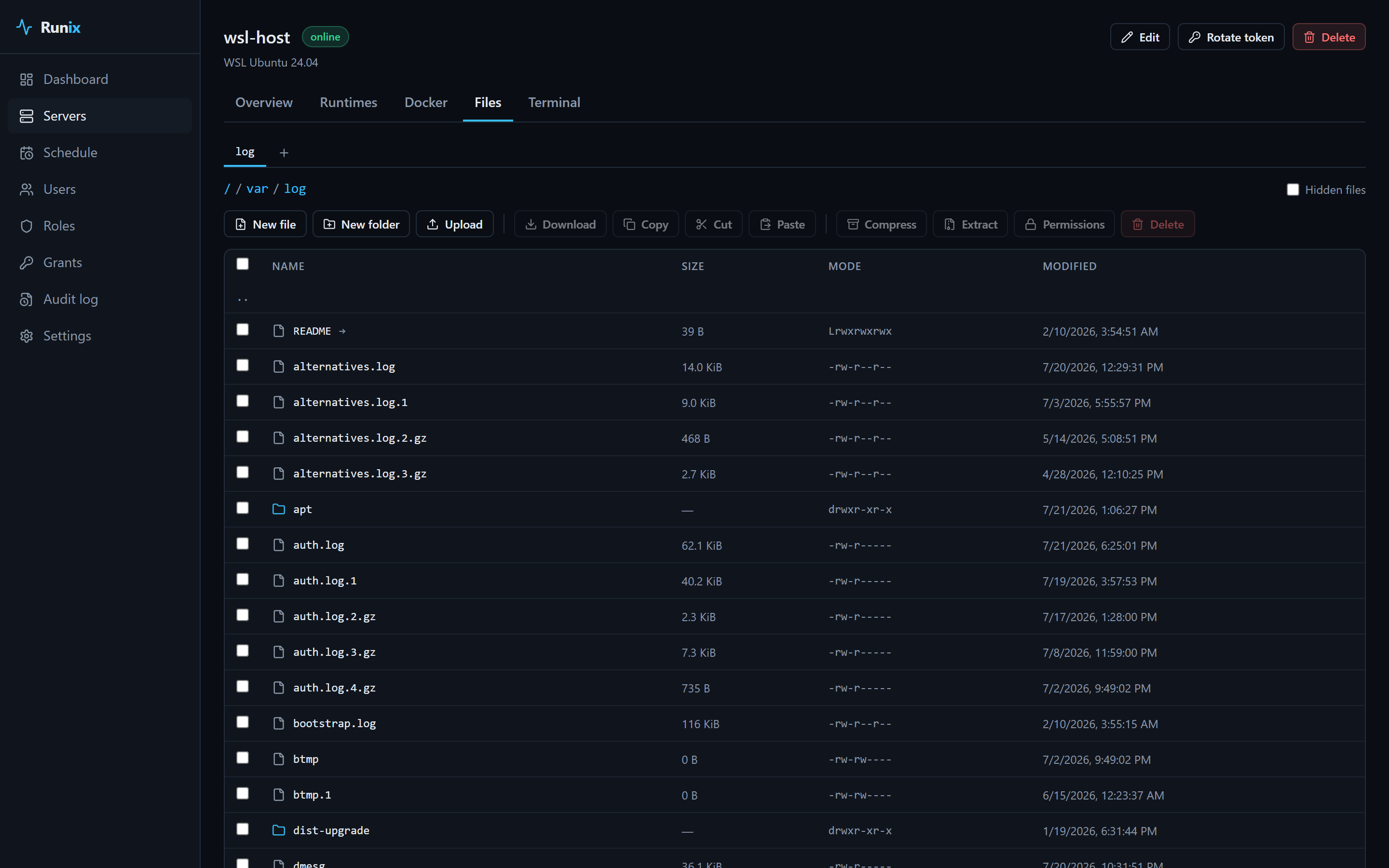Click the Extract toolbar button
Screen dimensions: 1389x868
click(x=970, y=224)
